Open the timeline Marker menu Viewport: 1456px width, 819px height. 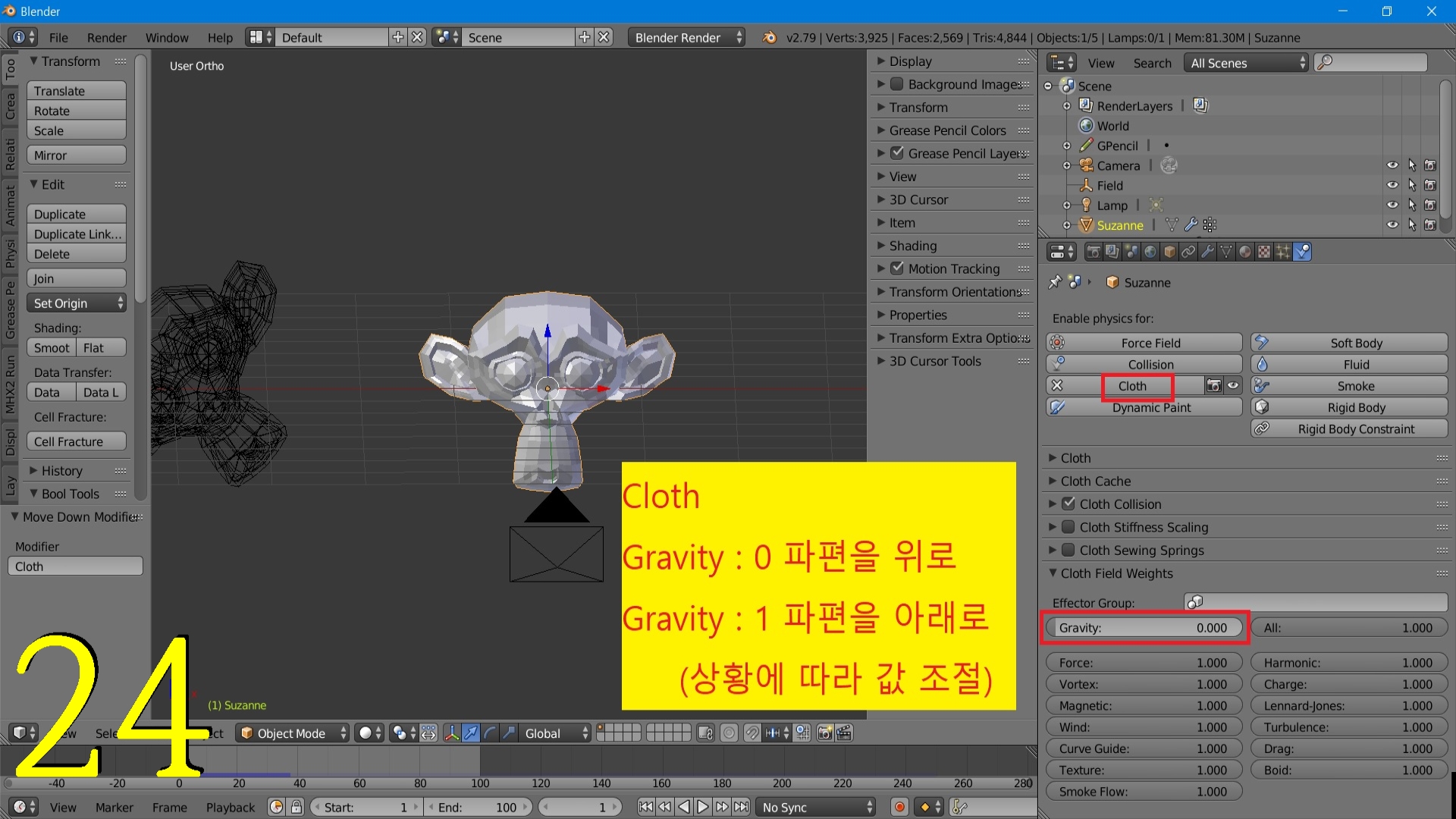click(115, 808)
